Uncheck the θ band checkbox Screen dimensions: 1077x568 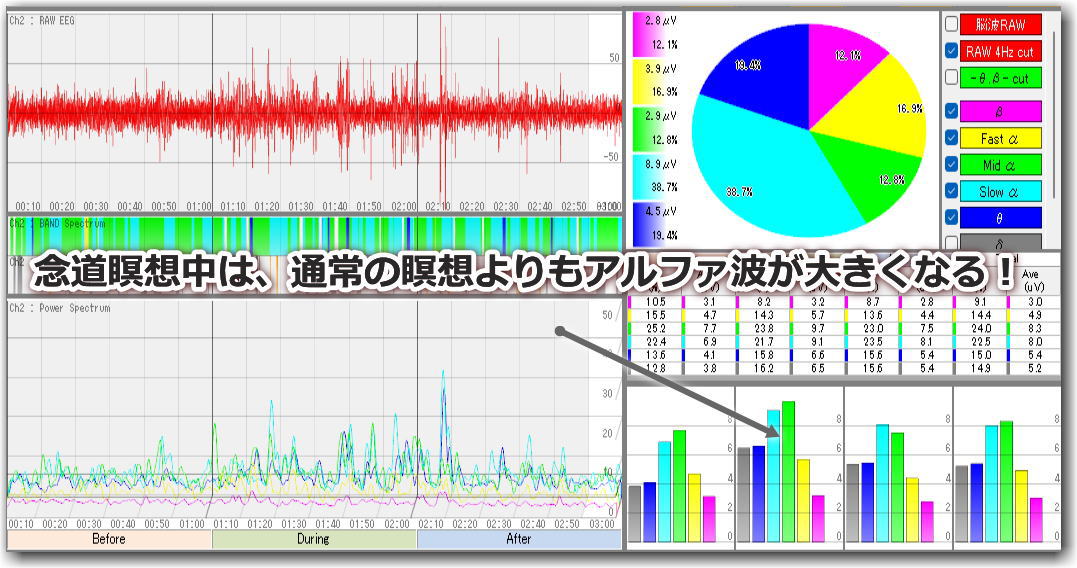click(x=951, y=216)
